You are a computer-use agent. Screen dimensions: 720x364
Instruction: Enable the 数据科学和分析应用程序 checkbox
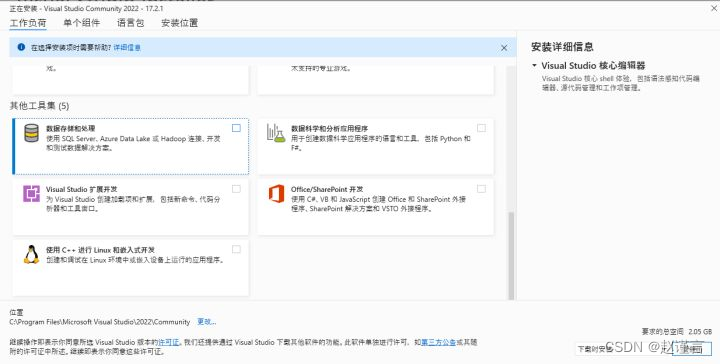pos(481,128)
